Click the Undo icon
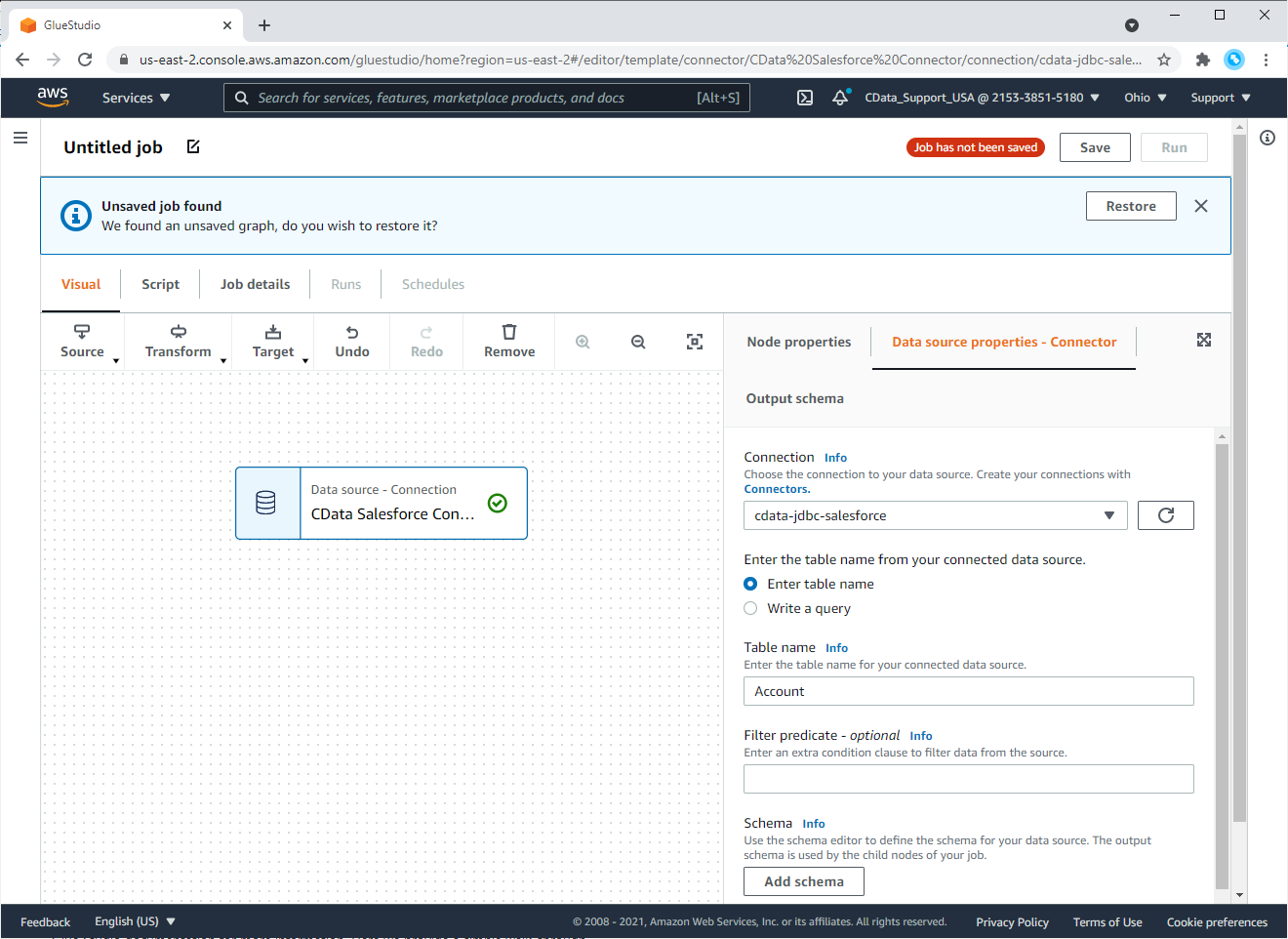Image resolution: width=1288 pixels, height=939 pixels. (x=351, y=341)
